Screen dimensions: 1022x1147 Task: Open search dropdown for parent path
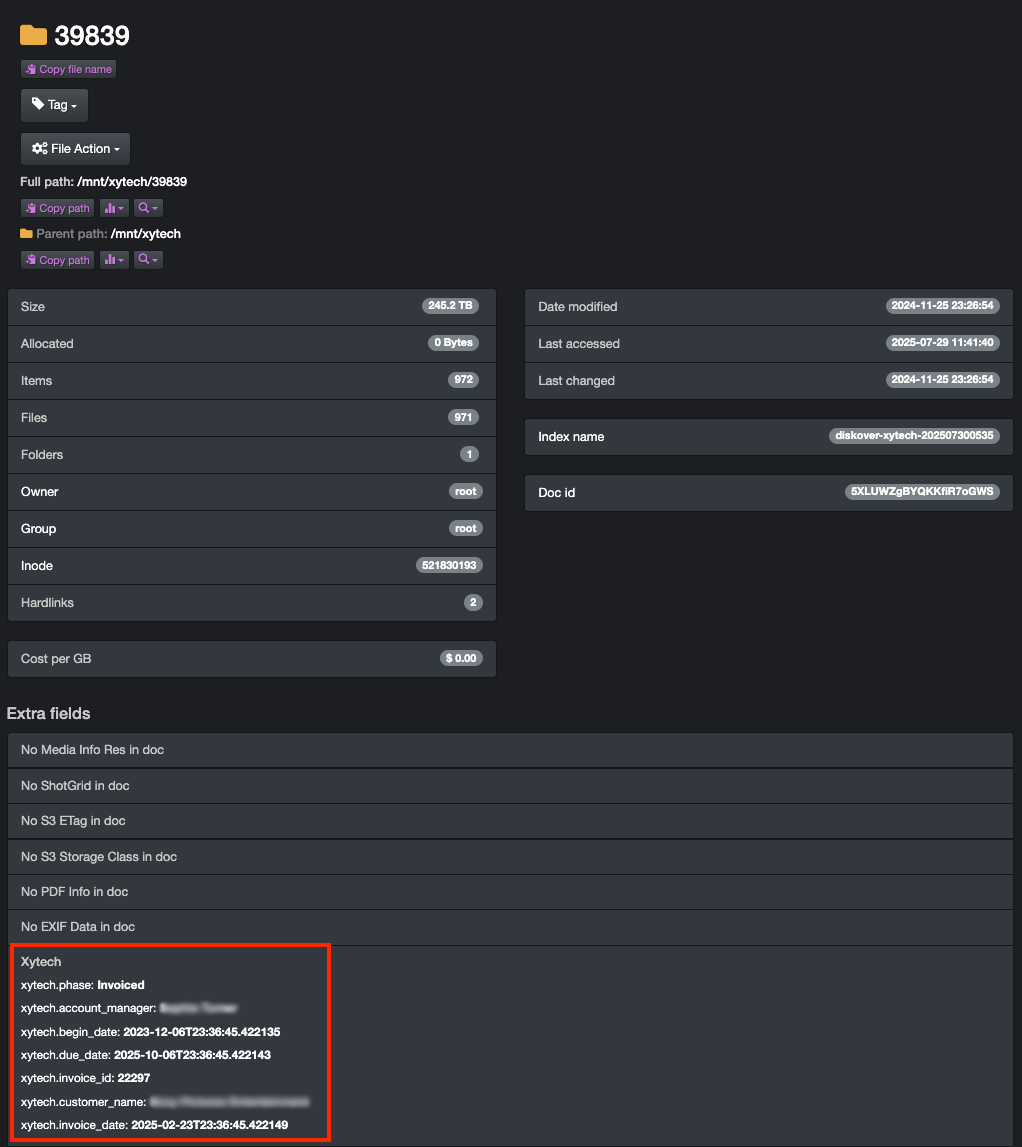[148, 260]
